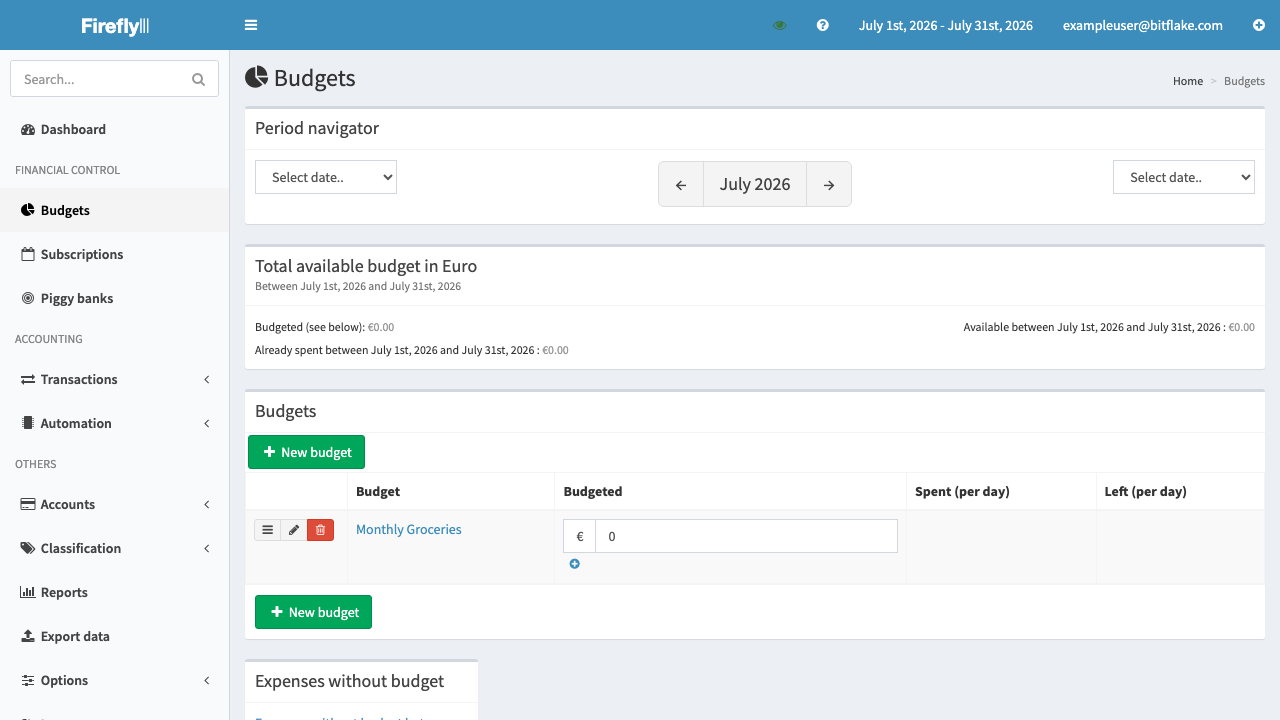
Task: Go to the next month with right arrow
Action: click(829, 184)
